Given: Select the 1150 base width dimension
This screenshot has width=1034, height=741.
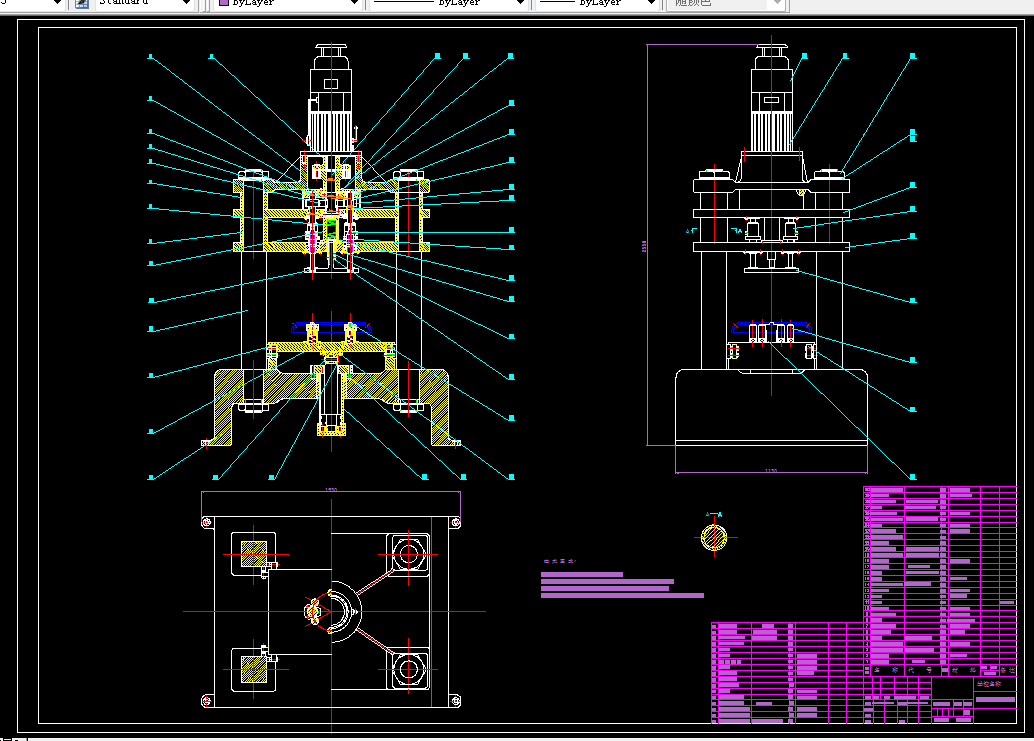Looking at the screenshot, I should point(771,471).
